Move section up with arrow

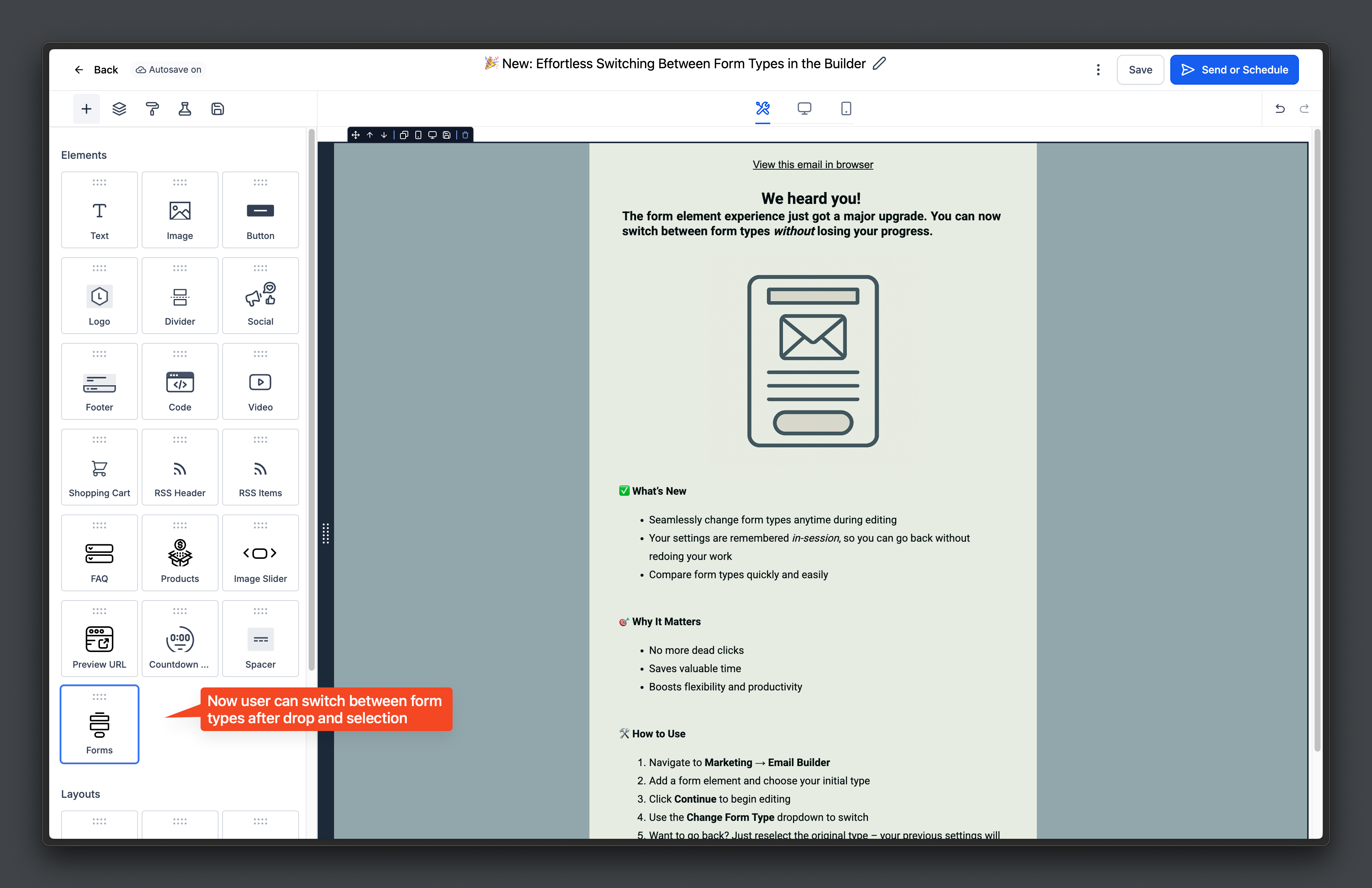click(369, 135)
